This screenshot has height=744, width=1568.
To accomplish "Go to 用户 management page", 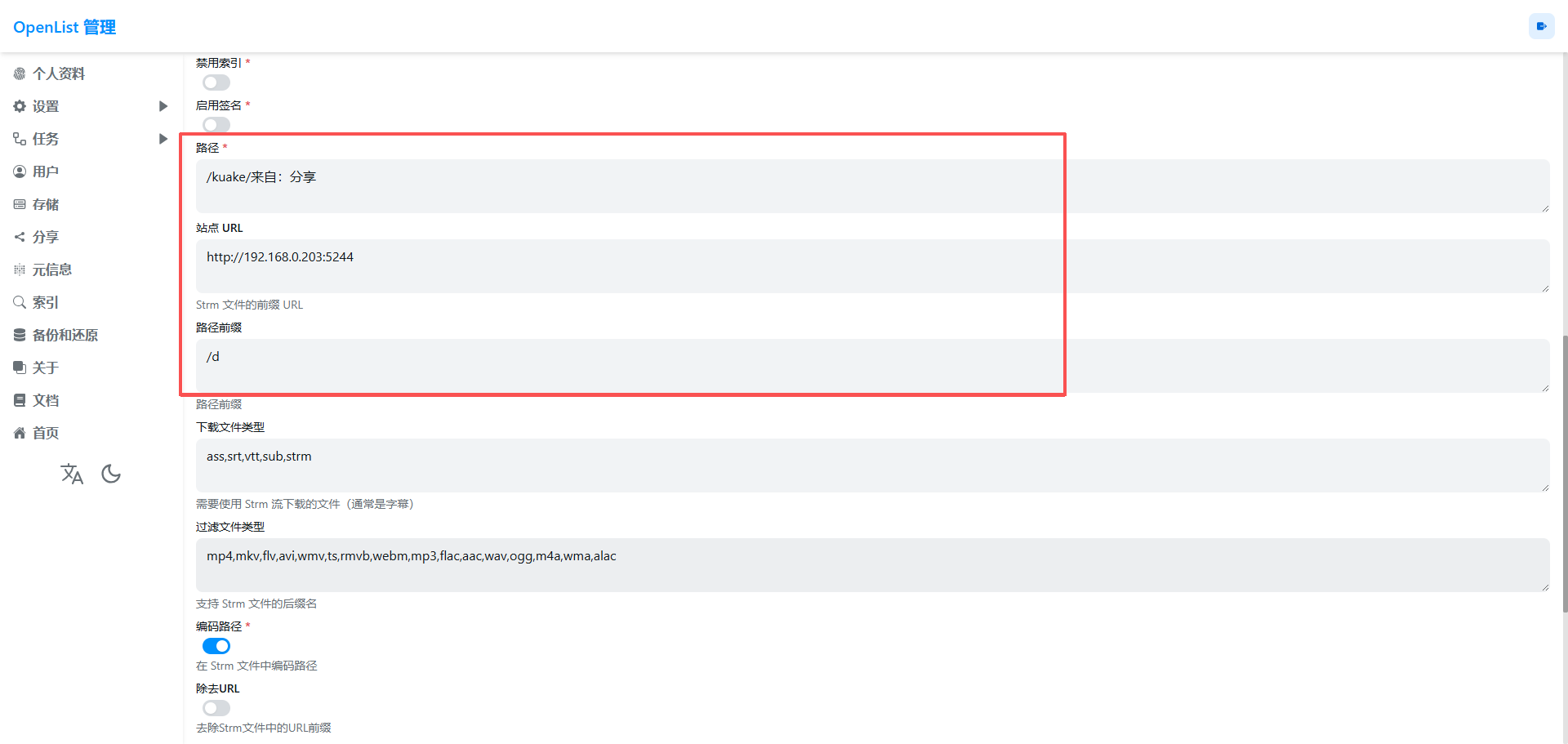I will (46, 172).
